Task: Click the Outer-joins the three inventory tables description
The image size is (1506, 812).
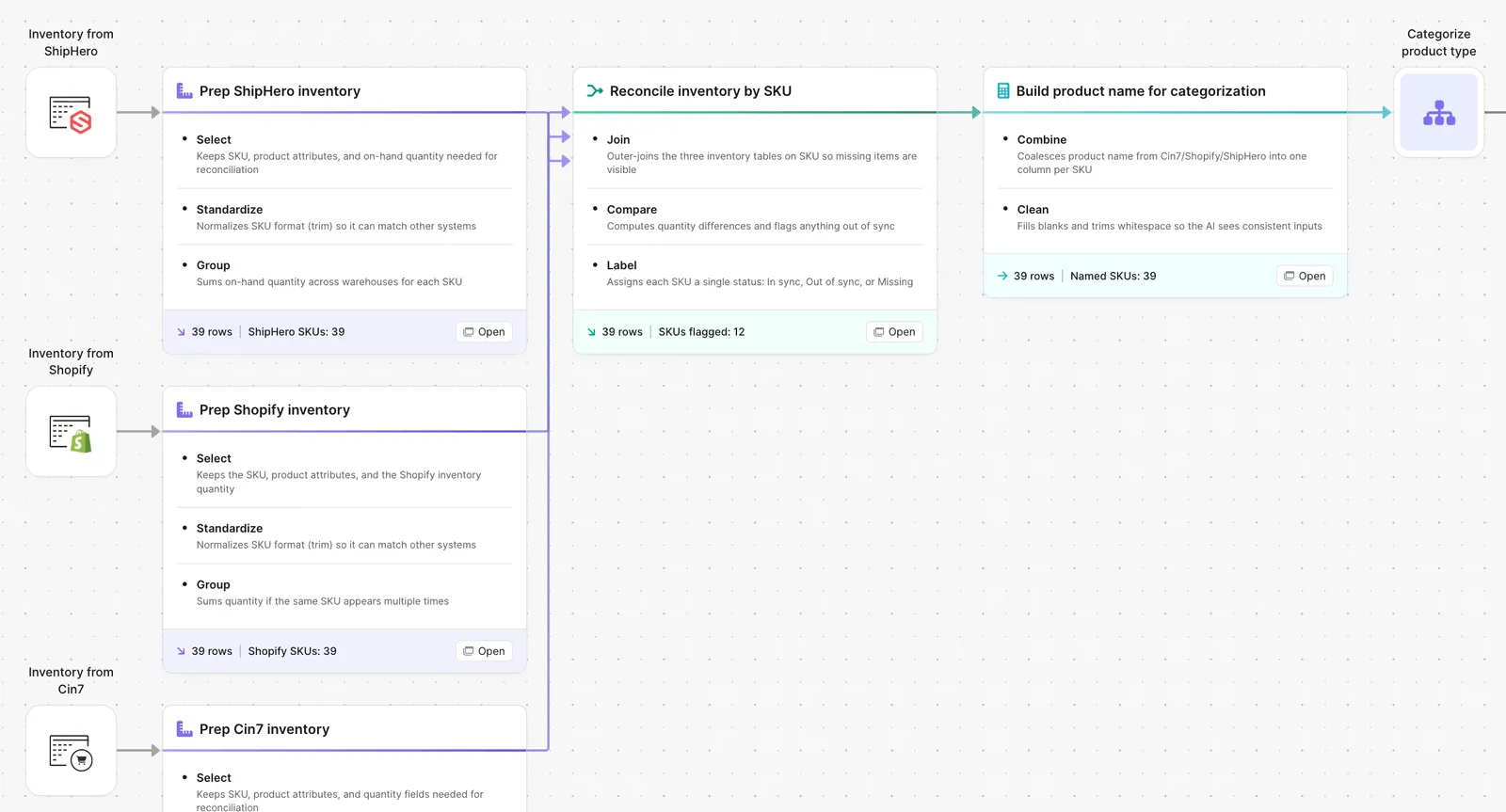Action: coord(761,163)
